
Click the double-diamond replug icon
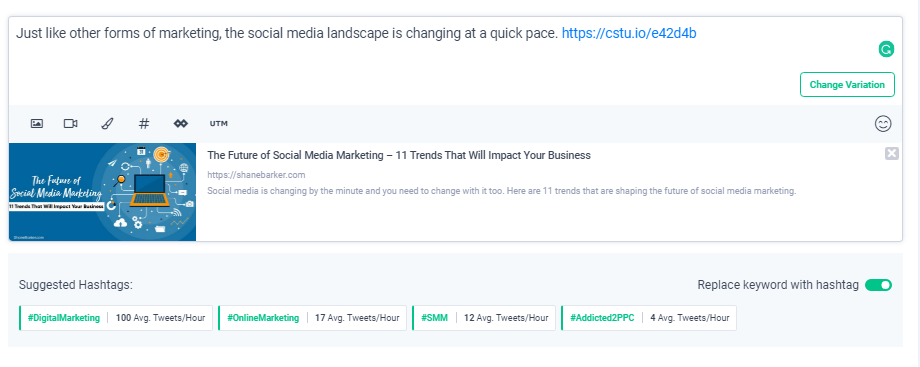coord(181,123)
